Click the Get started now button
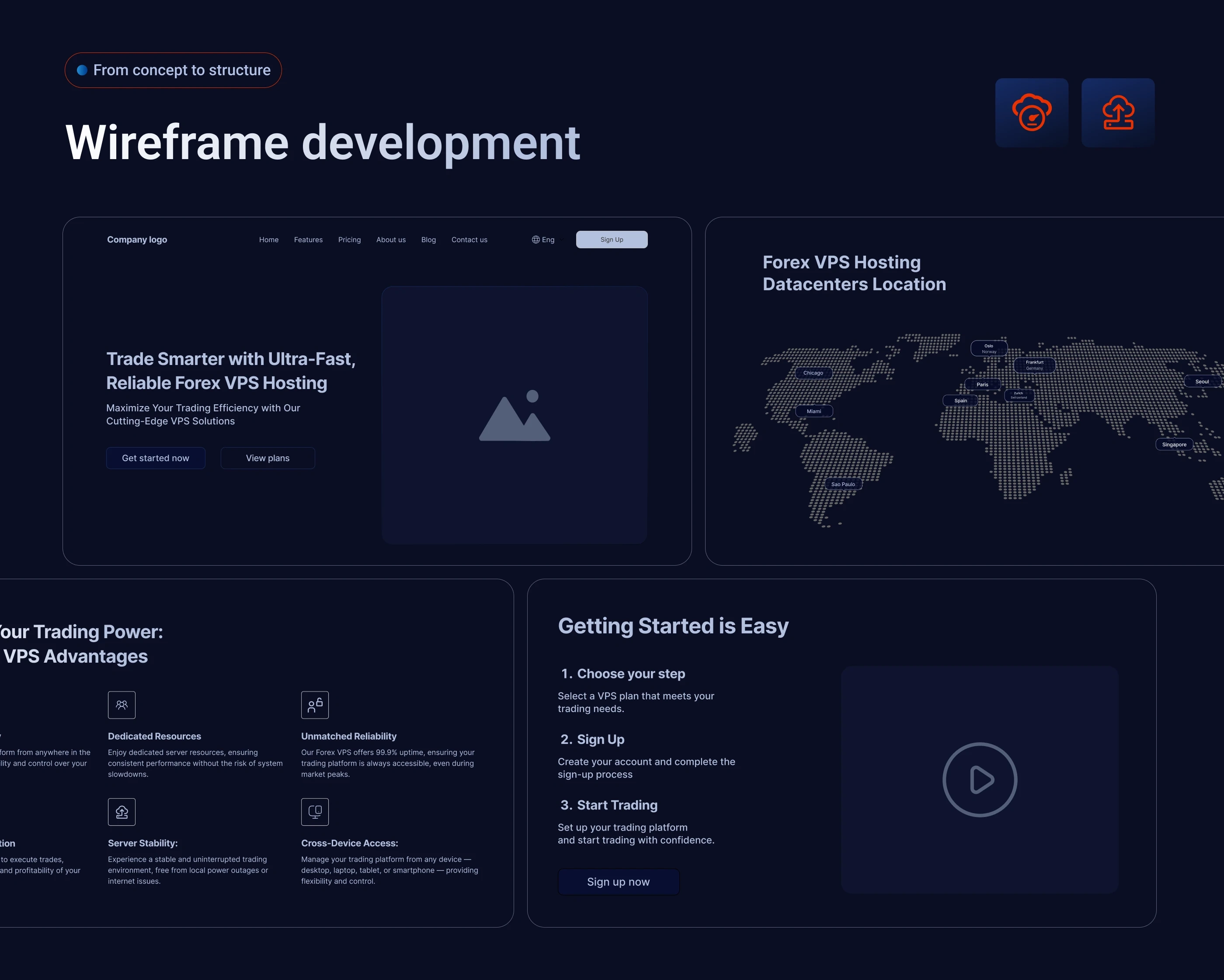1224x980 pixels. [x=156, y=458]
